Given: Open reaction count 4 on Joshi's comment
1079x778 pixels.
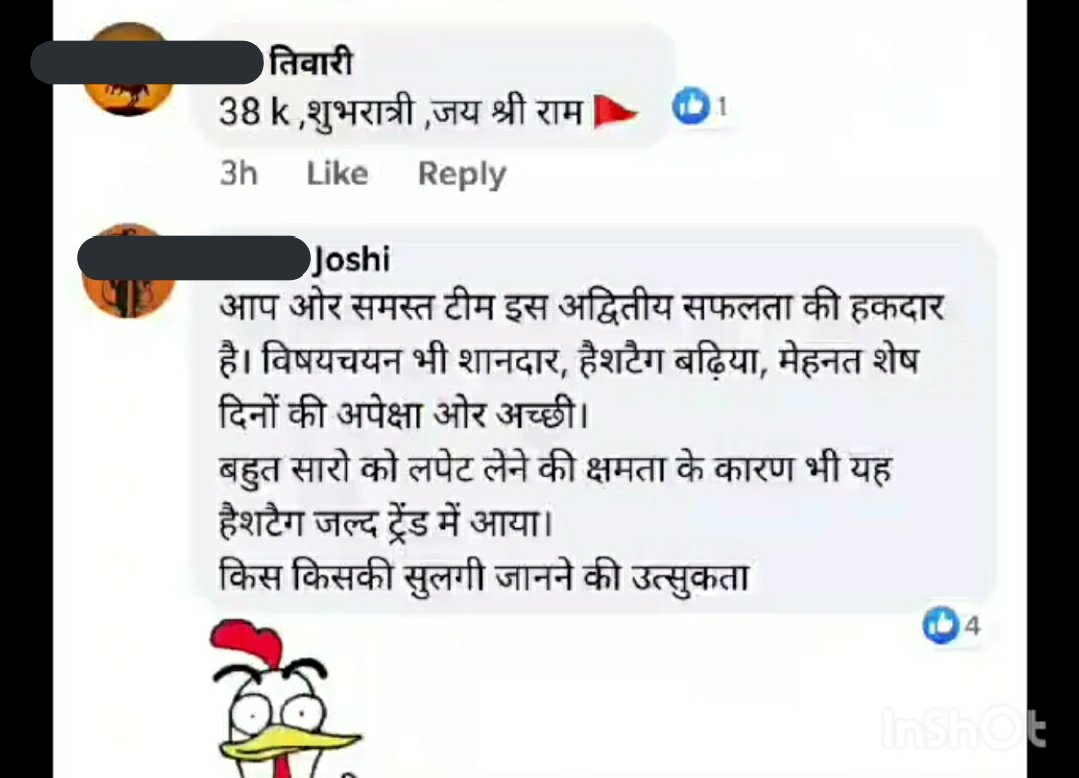Looking at the screenshot, I should point(972,626).
